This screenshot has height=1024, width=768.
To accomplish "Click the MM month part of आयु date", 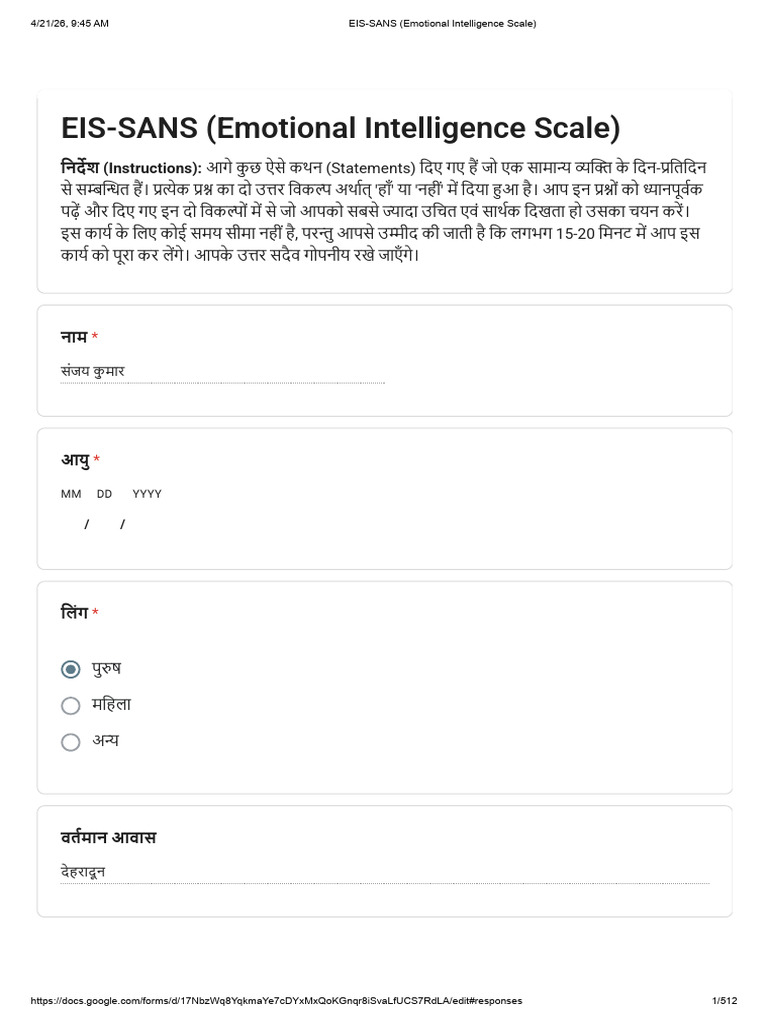I will (x=71, y=524).
